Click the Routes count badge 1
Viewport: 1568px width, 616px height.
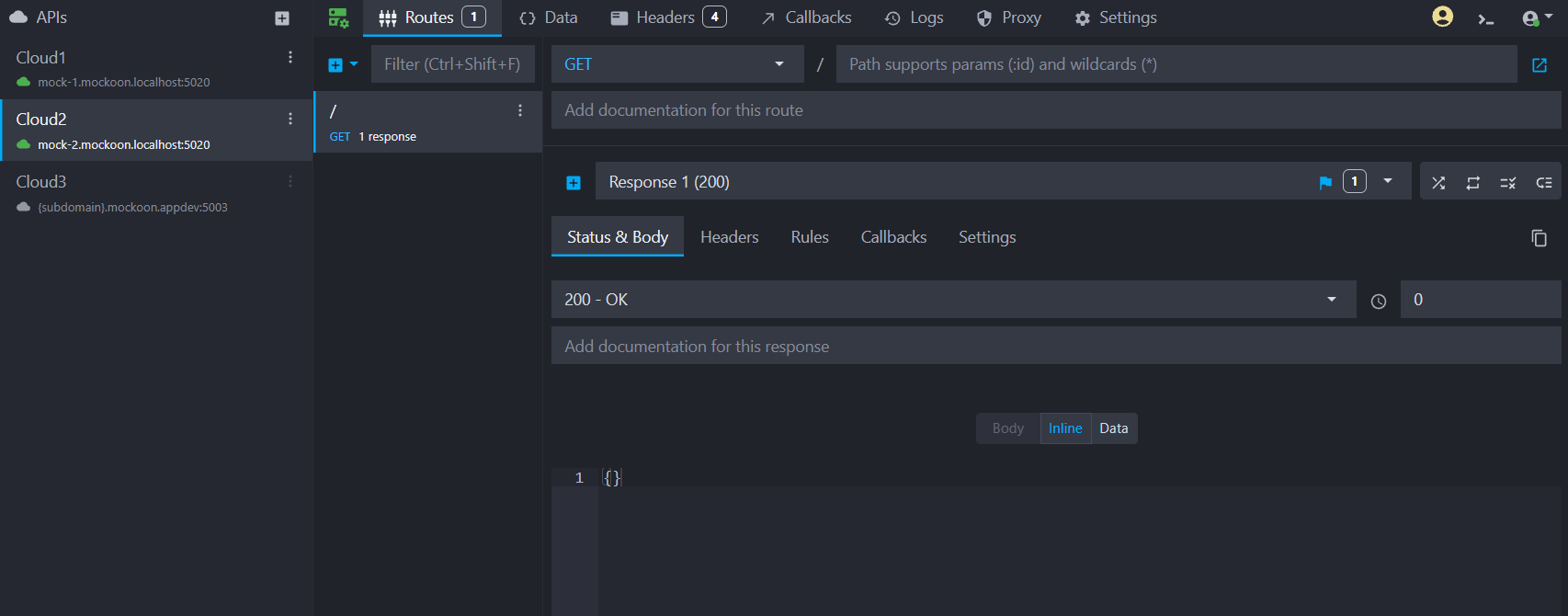pyautogui.click(x=474, y=17)
